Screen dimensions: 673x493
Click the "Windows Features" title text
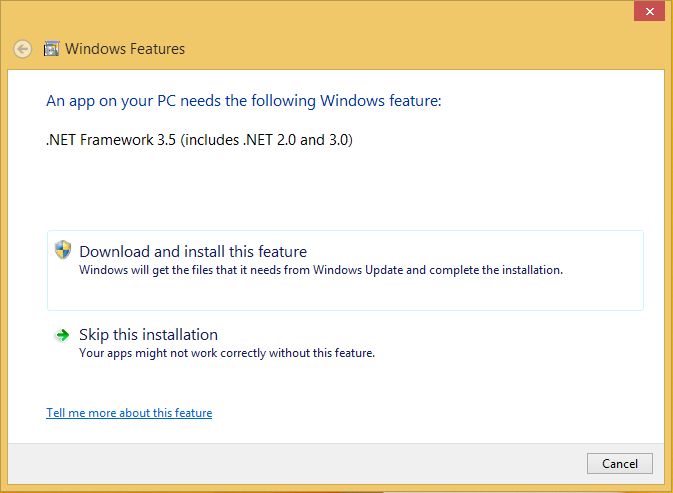(x=125, y=49)
